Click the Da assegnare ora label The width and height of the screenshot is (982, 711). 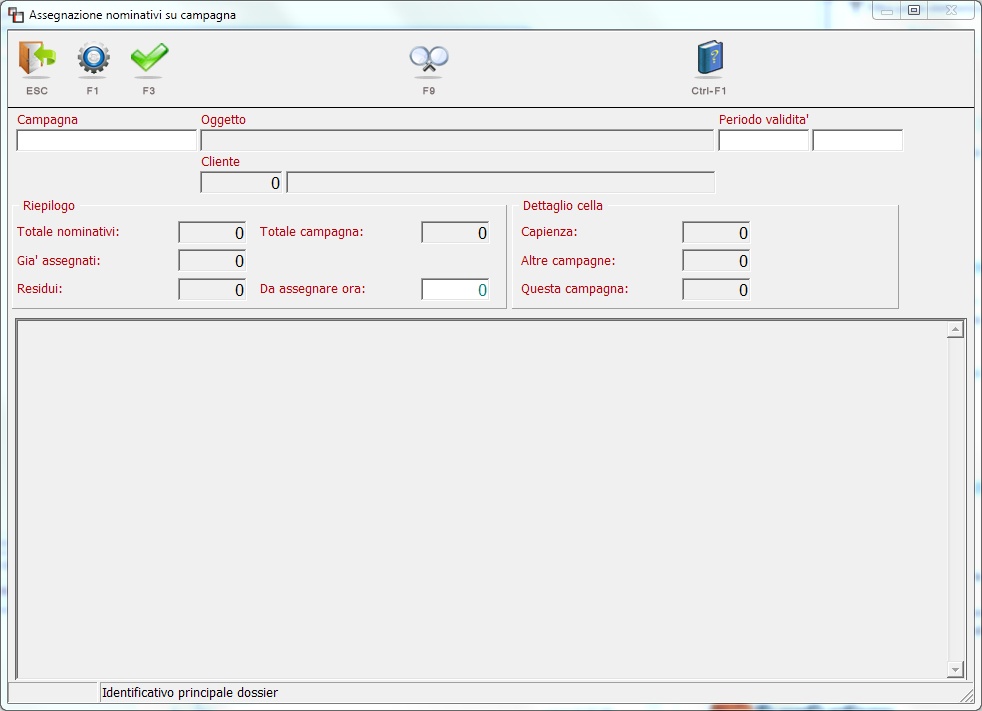click(x=313, y=289)
